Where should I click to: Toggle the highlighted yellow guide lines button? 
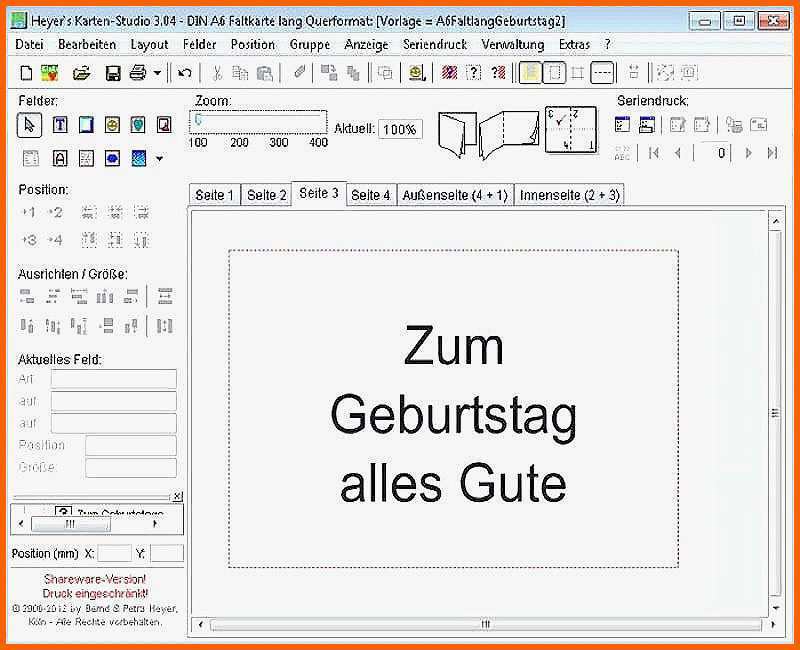(530, 73)
